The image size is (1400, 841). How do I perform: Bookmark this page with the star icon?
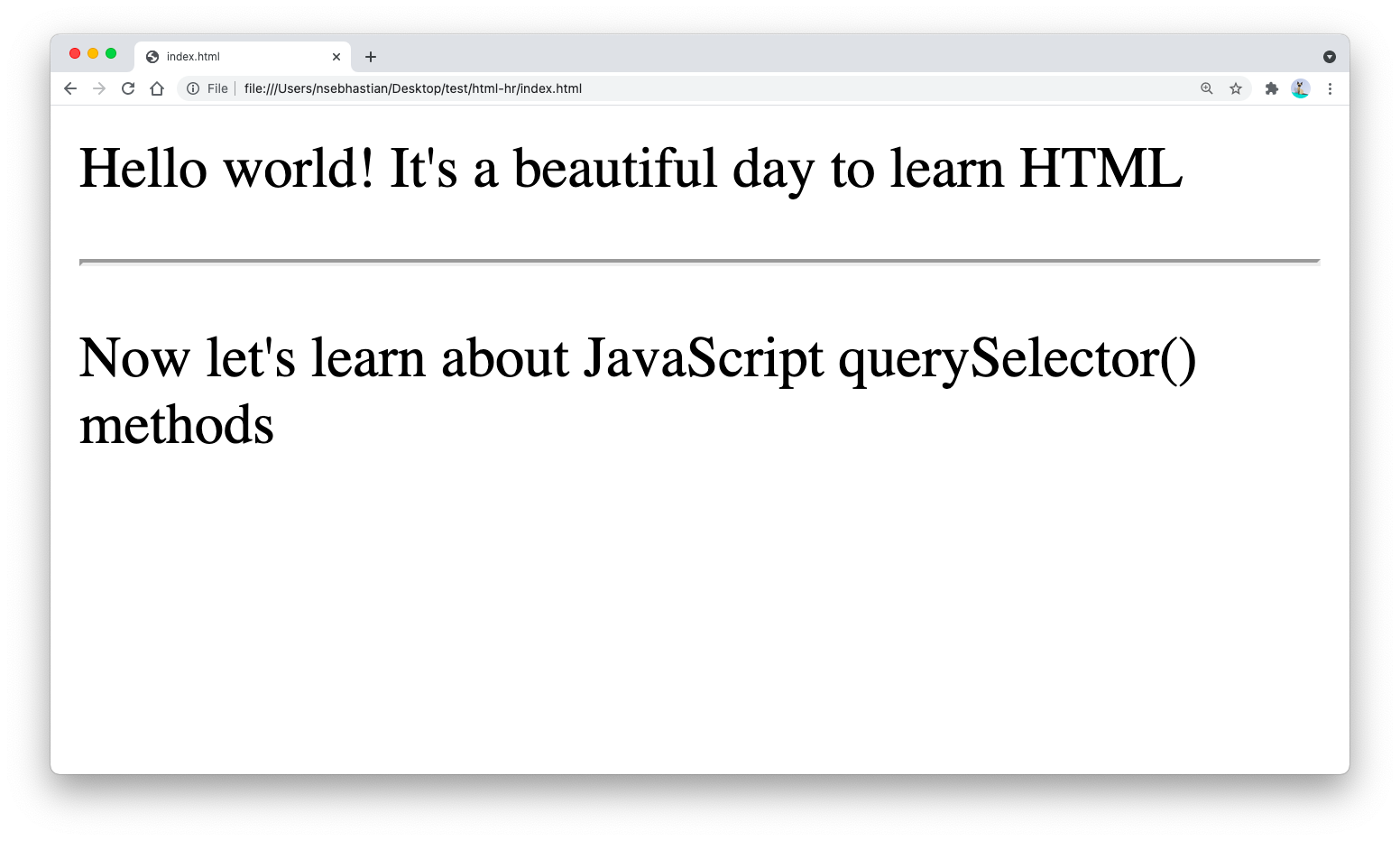[1236, 88]
